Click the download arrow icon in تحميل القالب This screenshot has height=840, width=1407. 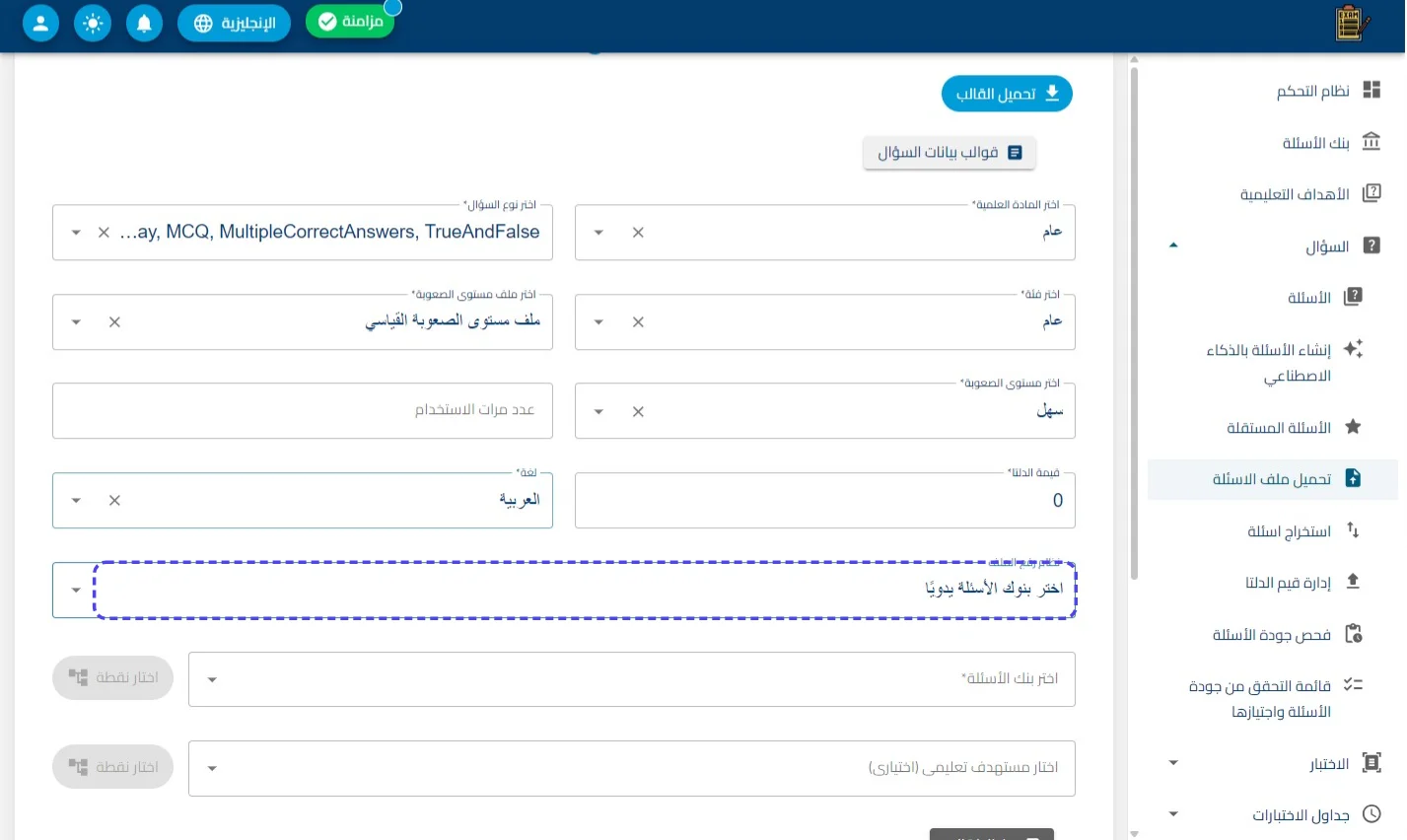tap(1052, 94)
